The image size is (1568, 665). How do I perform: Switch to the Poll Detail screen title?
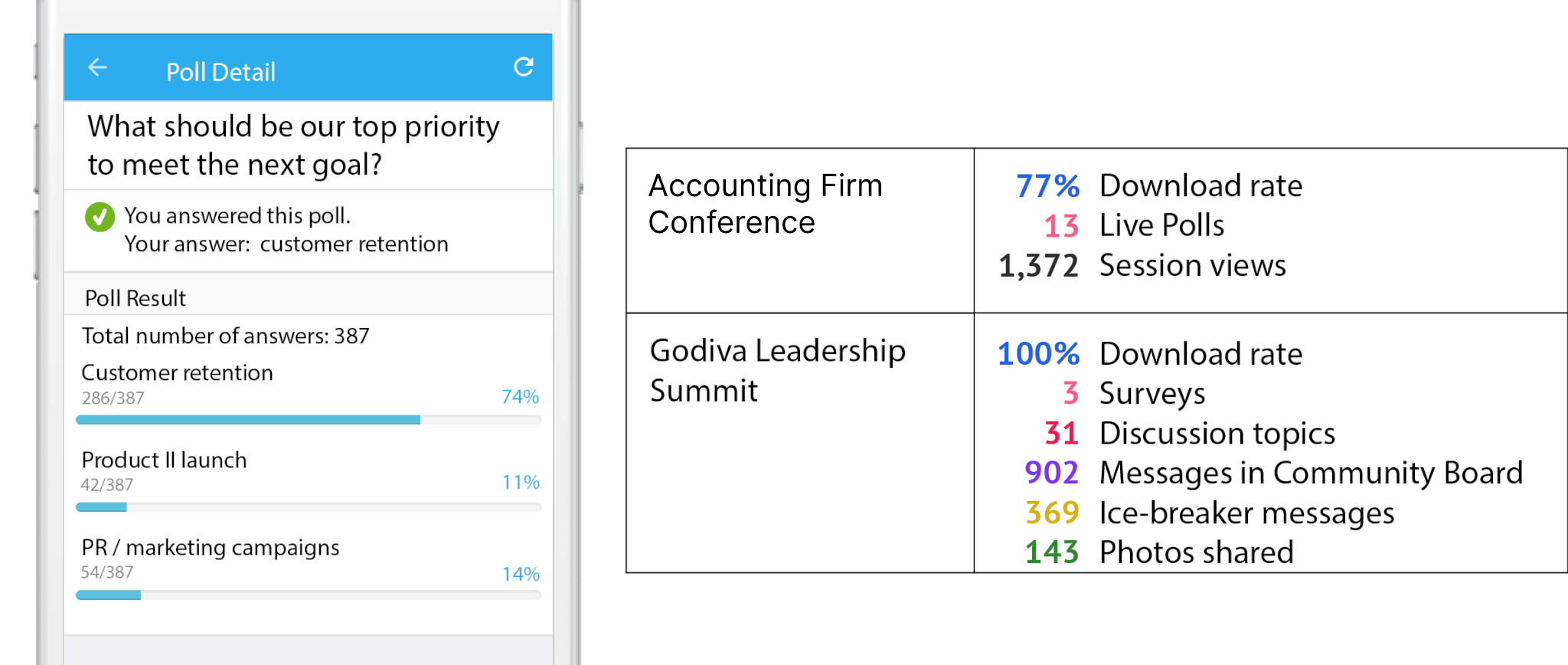(220, 70)
